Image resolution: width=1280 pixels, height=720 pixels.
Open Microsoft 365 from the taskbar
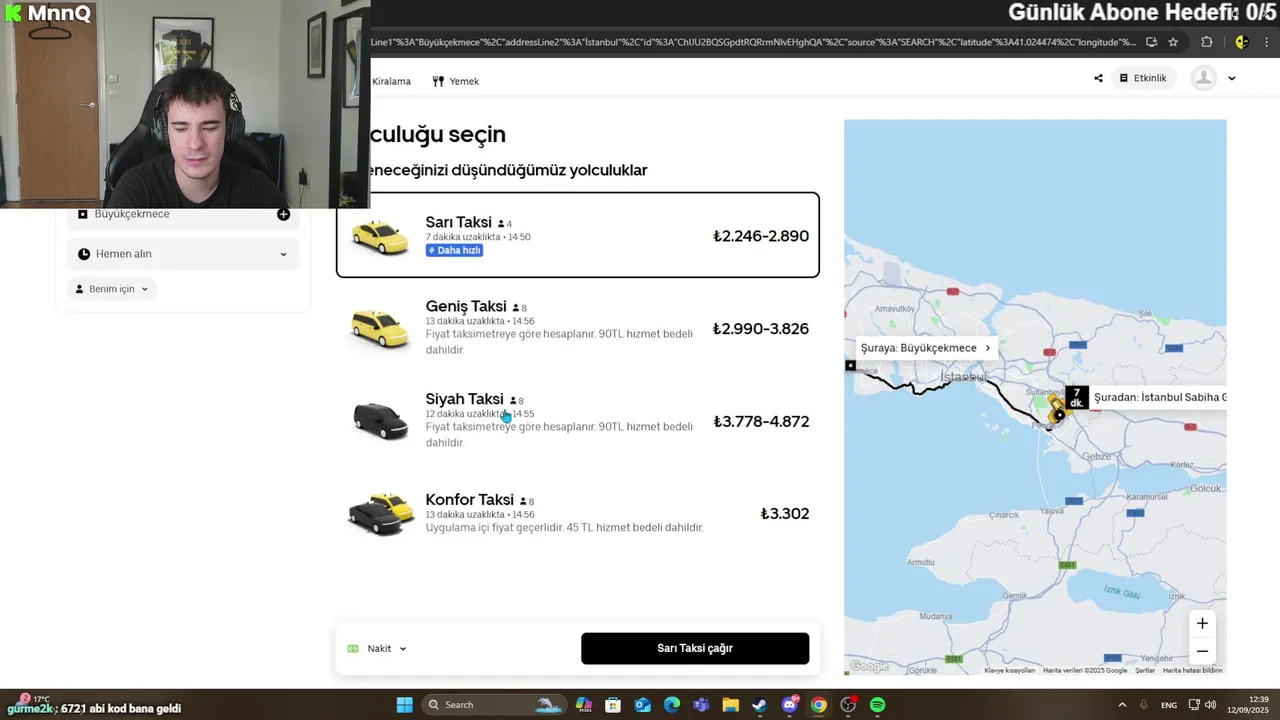click(583, 705)
